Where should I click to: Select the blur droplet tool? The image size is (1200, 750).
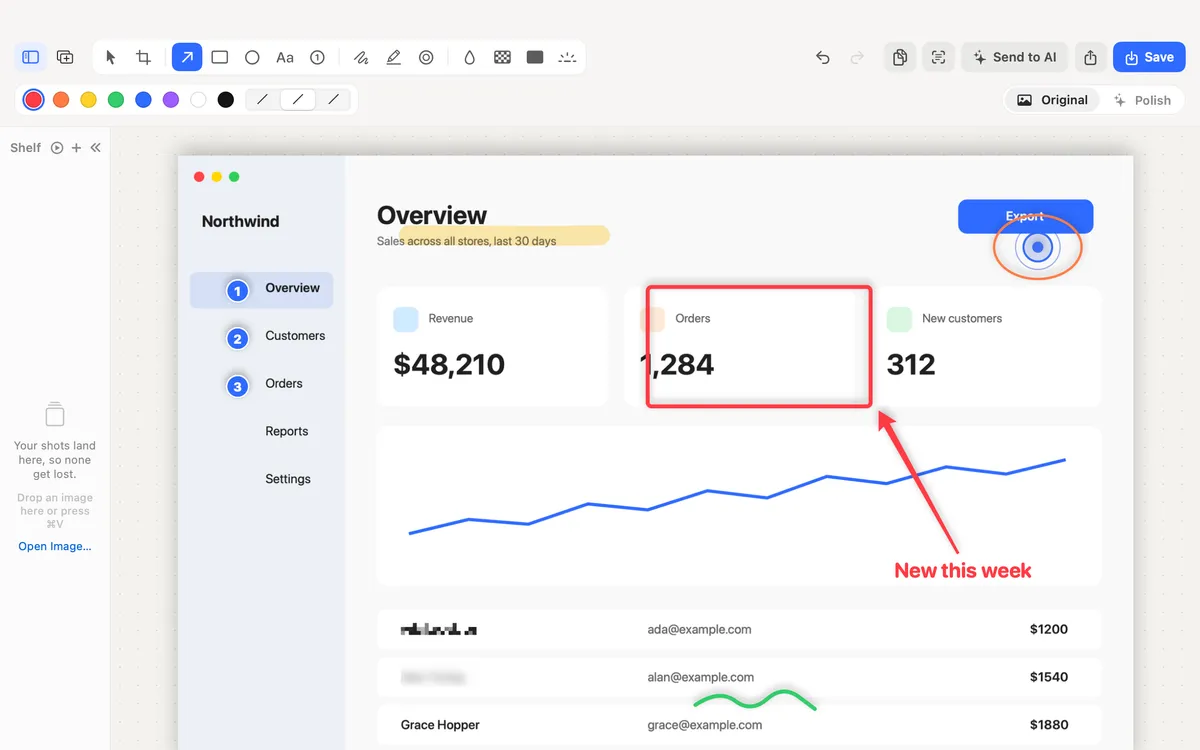coord(469,57)
